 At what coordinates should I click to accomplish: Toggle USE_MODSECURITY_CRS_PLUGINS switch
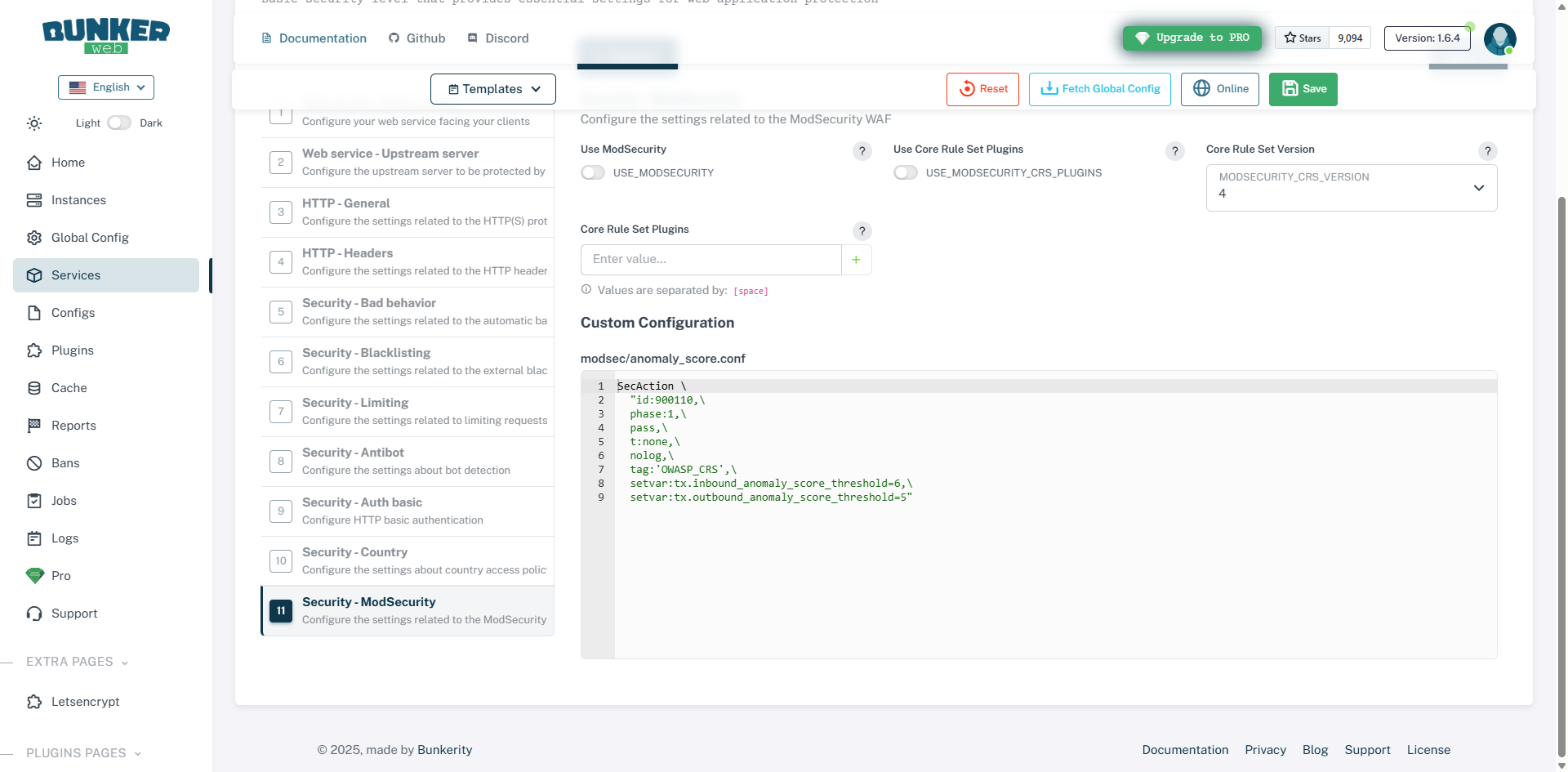click(x=905, y=173)
